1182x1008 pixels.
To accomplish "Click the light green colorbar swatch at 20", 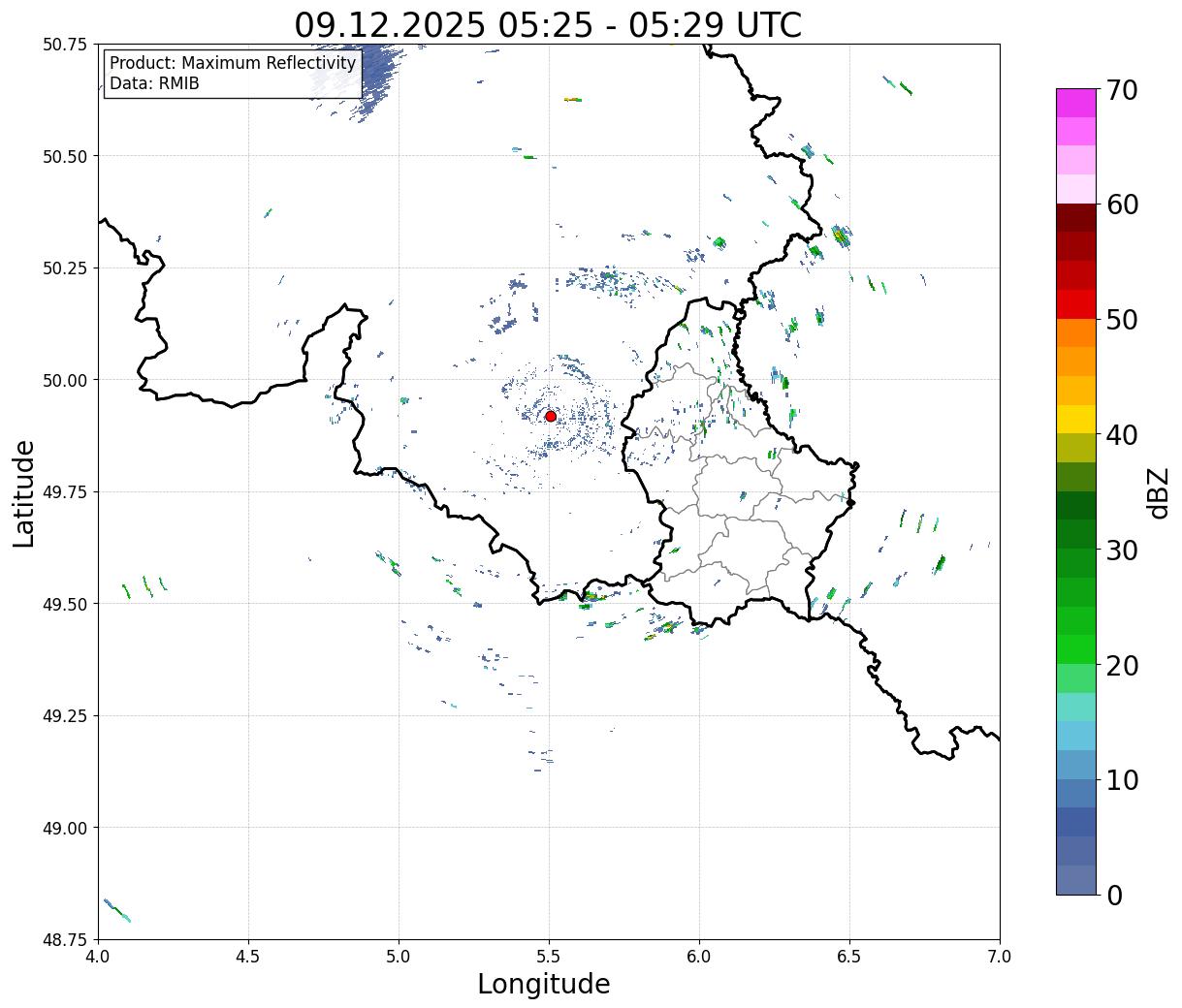I will (x=1076, y=677).
